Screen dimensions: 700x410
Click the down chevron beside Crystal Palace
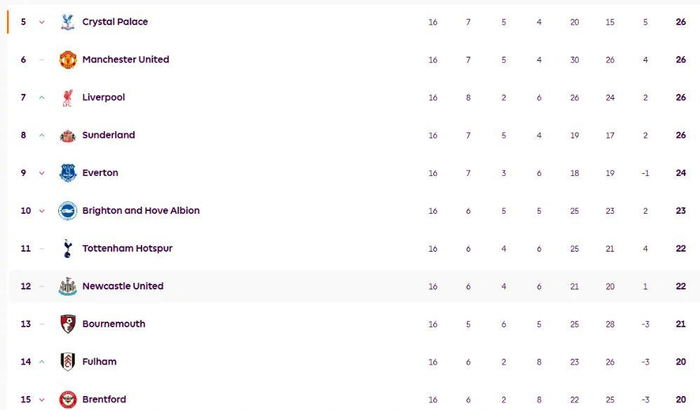(x=42, y=22)
